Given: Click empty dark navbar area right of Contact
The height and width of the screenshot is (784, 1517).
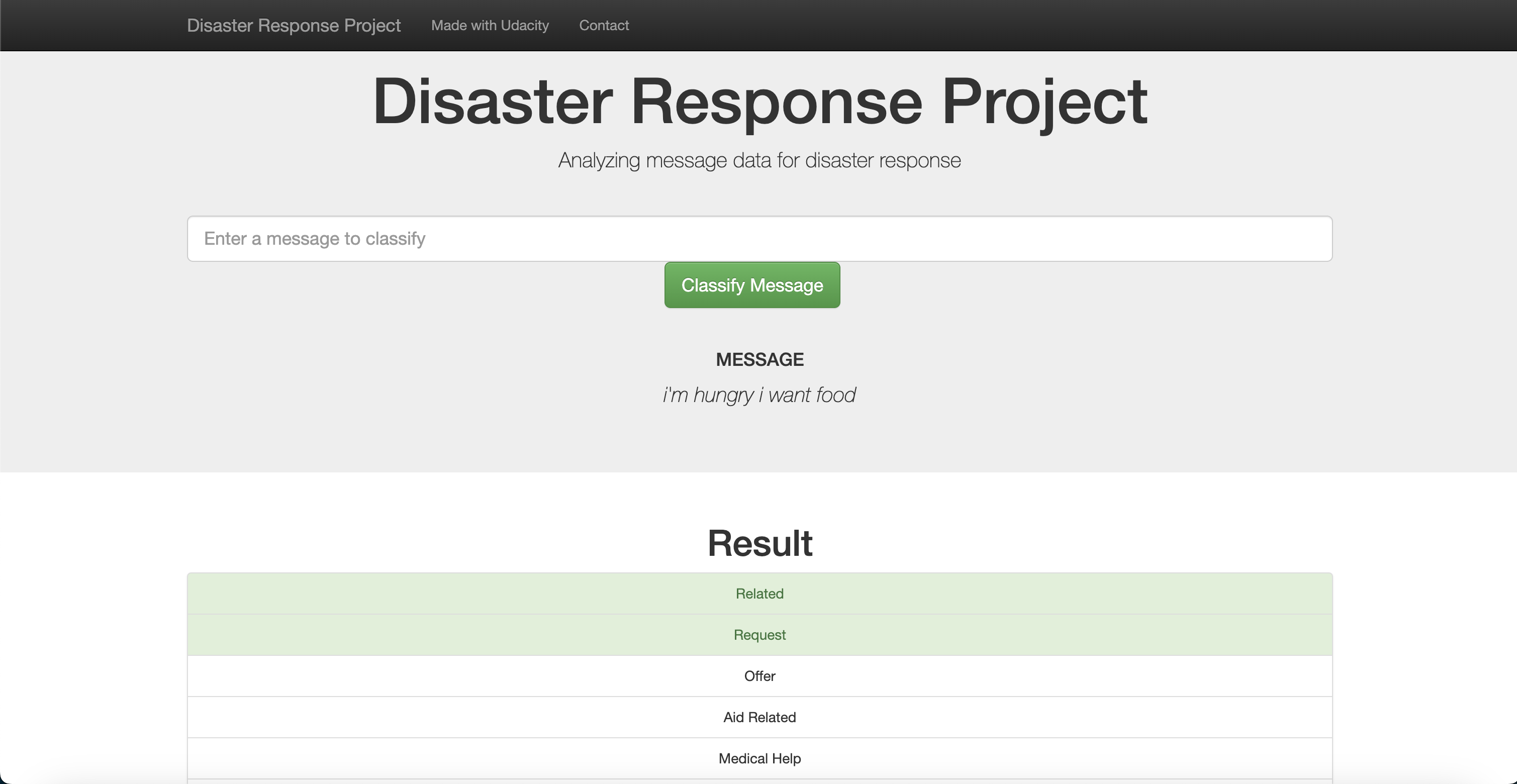Looking at the screenshot, I should click(x=1001, y=25).
